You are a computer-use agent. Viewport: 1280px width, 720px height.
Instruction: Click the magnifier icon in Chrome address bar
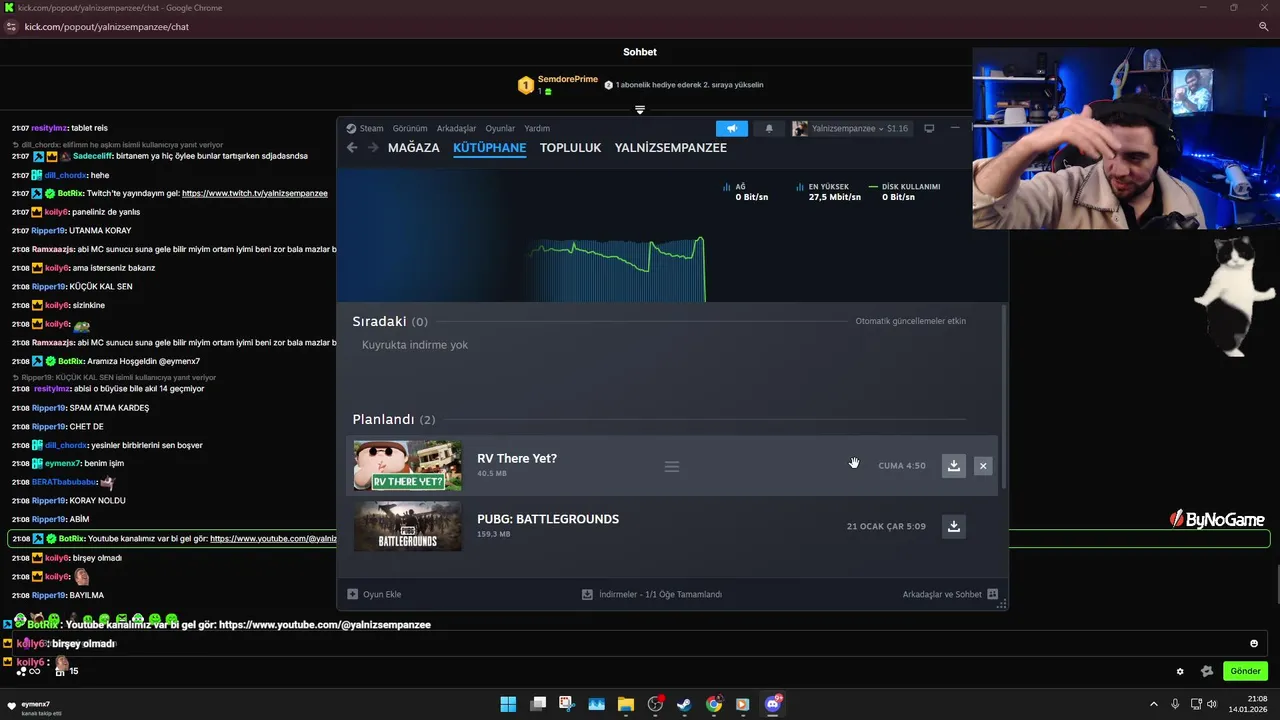(1264, 27)
